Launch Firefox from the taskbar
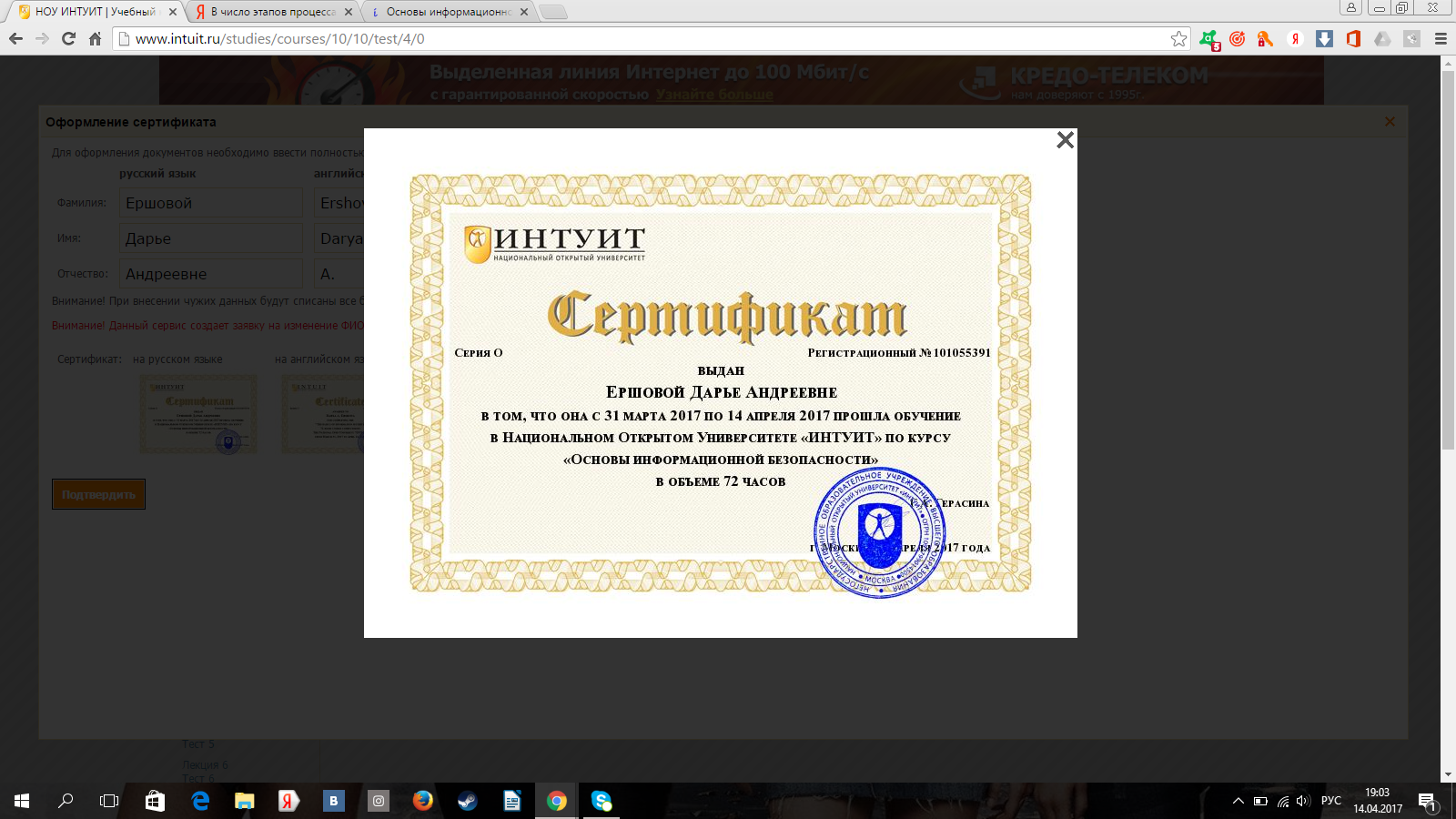The image size is (1456, 819). [x=423, y=801]
